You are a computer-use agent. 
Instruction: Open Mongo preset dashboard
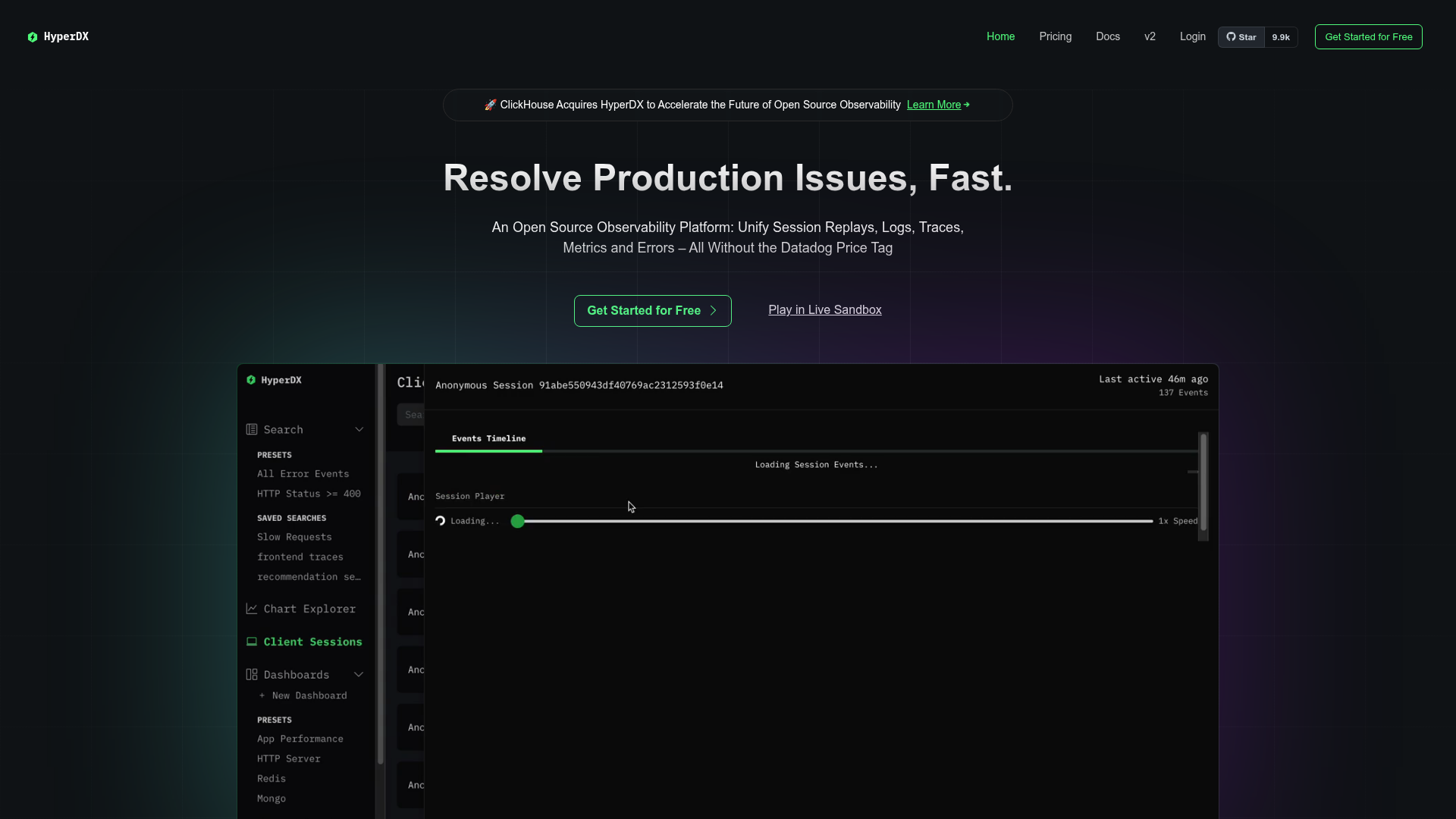271,799
